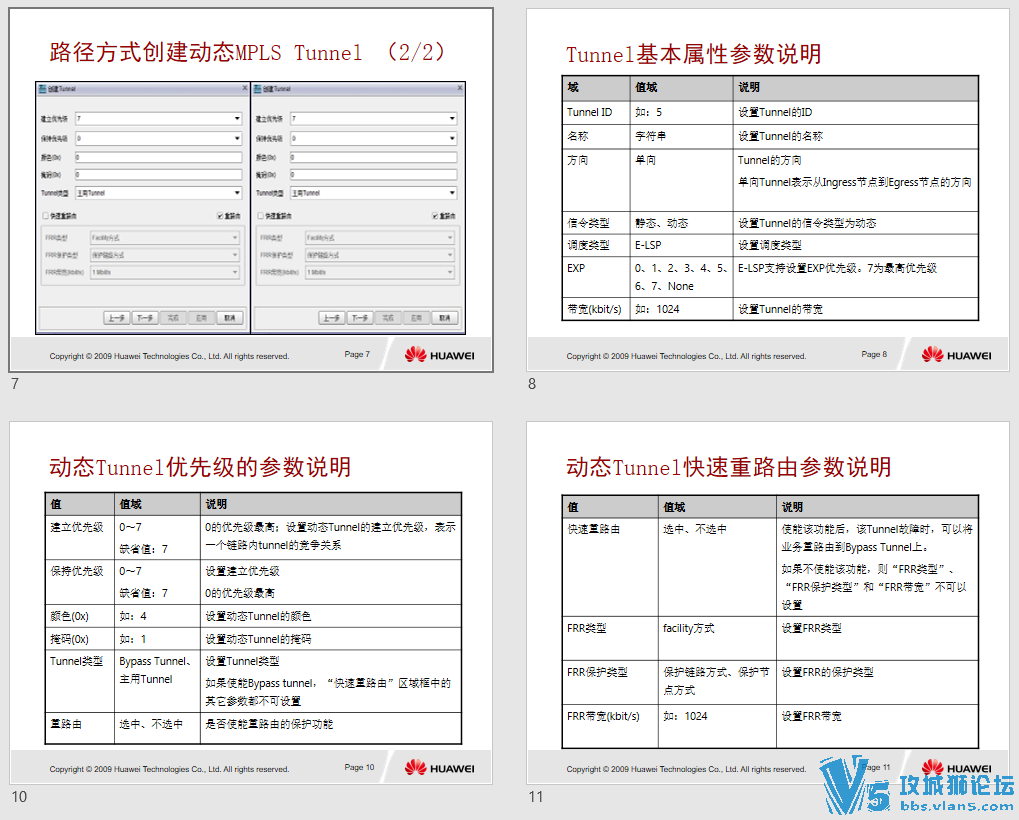Expand Tunnel类型 dropdown in the left dialog
The height and width of the screenshot is (820, 1019).
159,193
